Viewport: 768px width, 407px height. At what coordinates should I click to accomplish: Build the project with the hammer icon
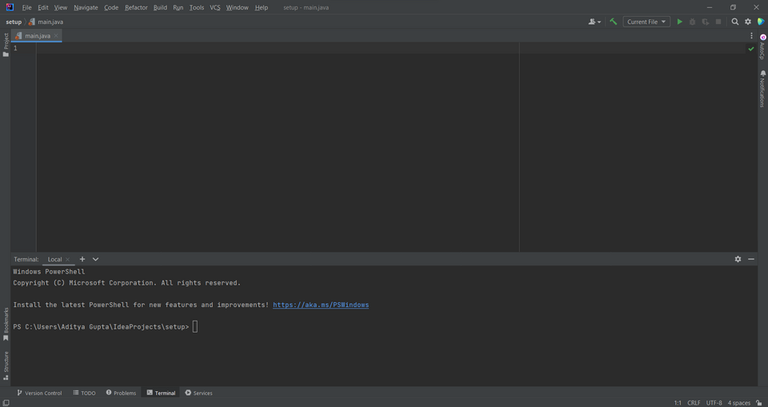[613, 21]
